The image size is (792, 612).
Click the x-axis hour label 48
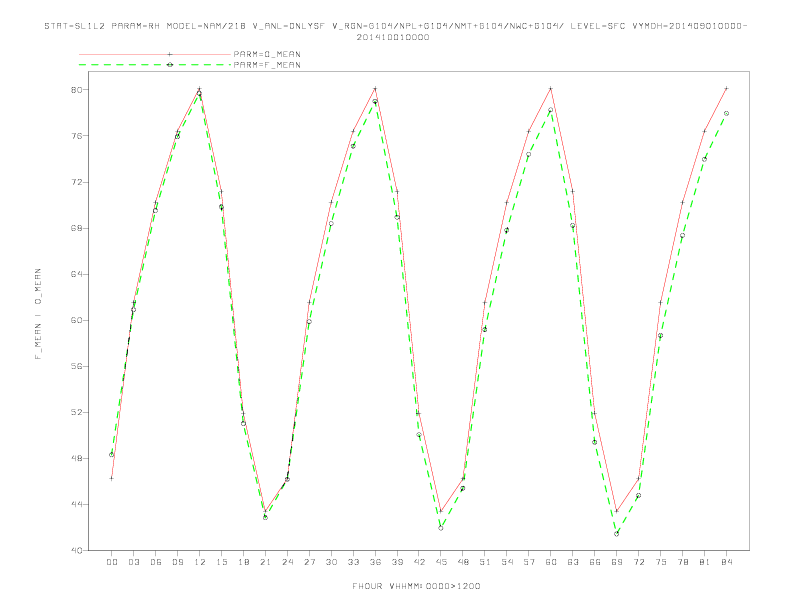tap(463, 562)
